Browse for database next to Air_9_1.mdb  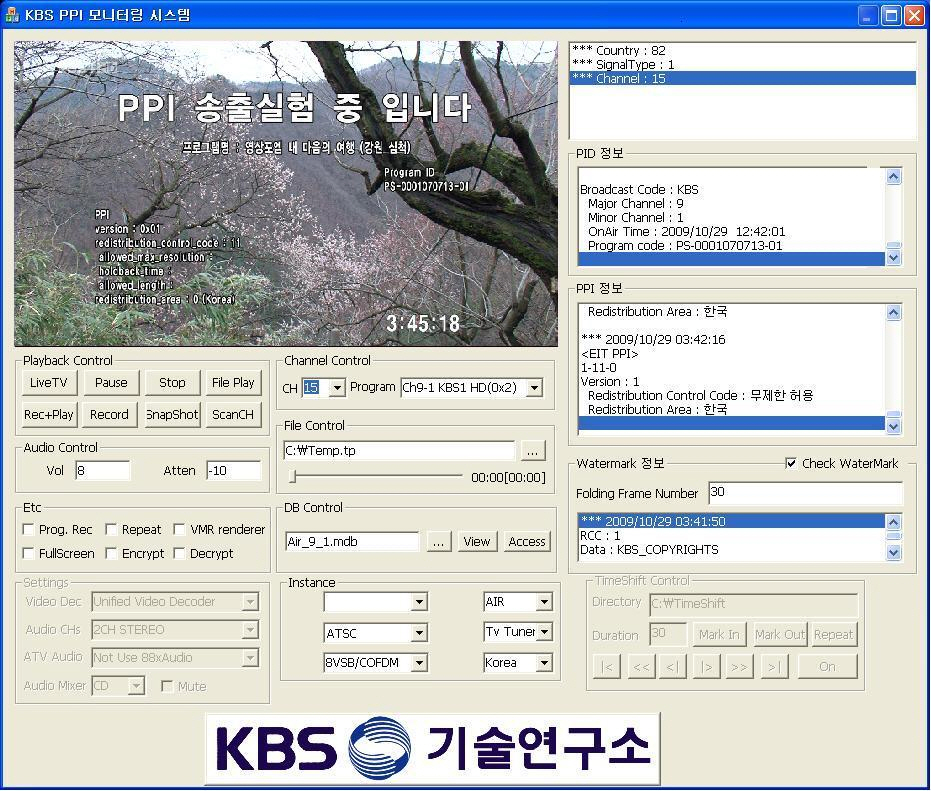438,542
